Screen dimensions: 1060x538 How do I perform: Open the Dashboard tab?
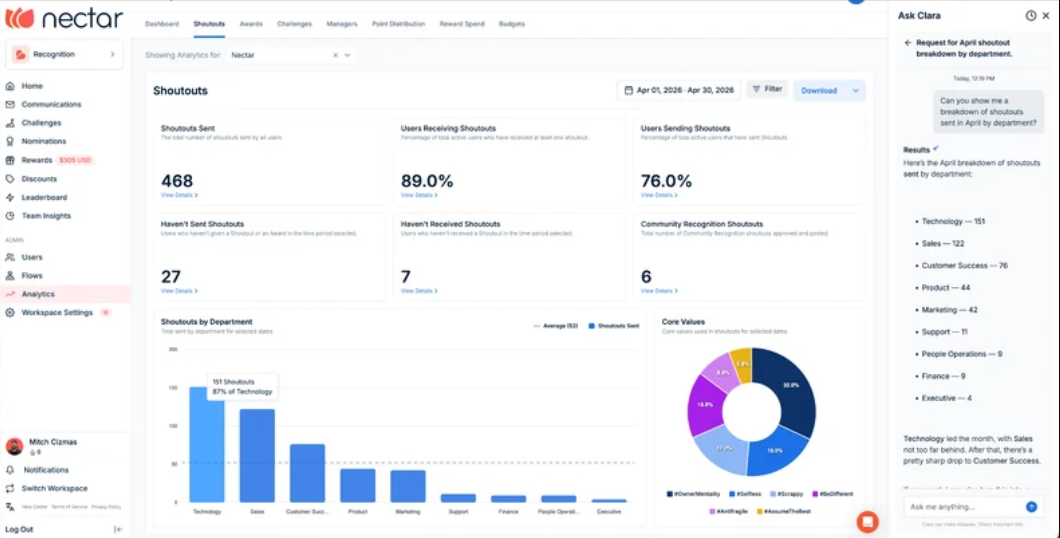(162, 24)
